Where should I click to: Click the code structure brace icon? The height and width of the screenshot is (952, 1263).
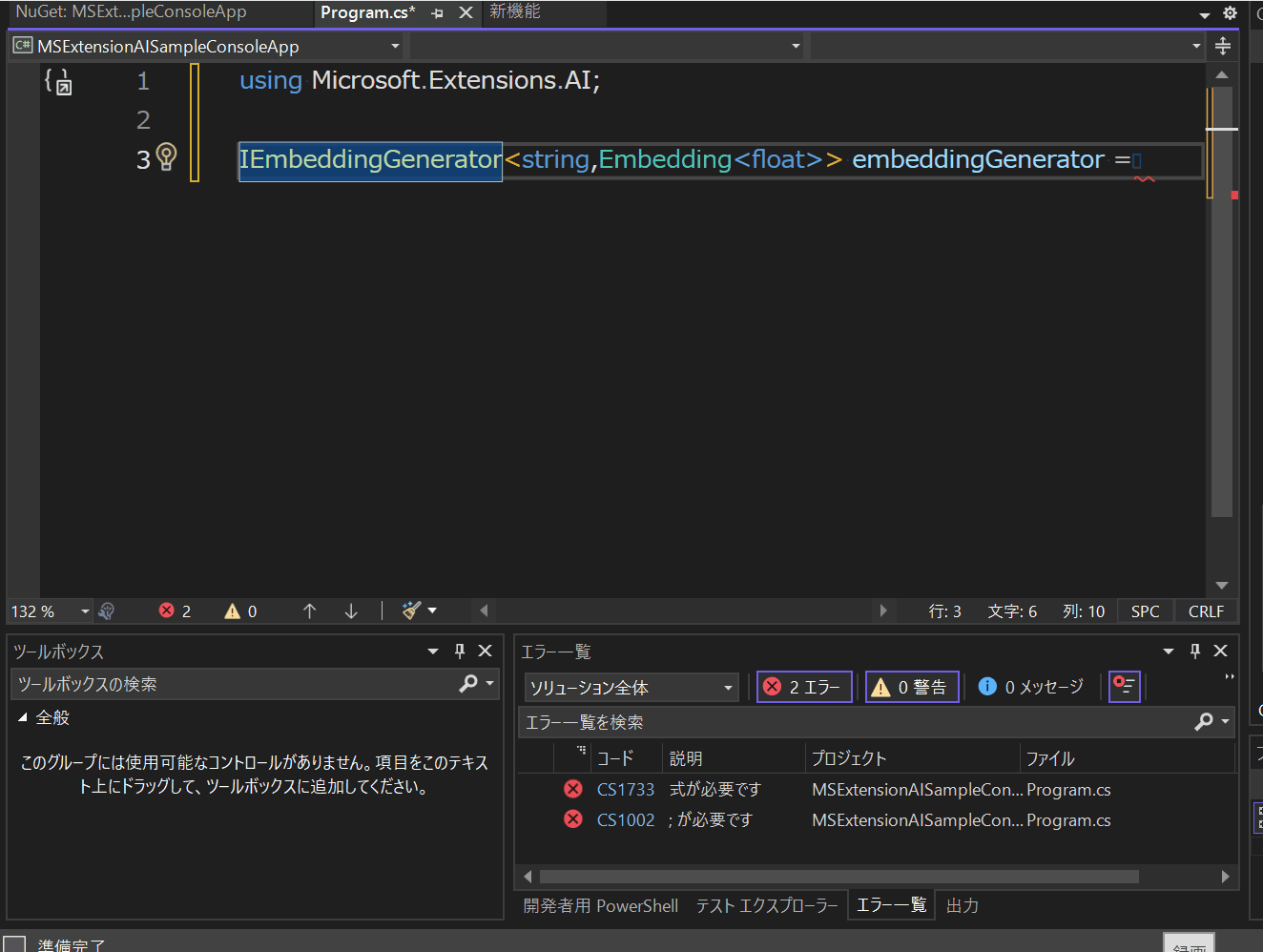58,81
